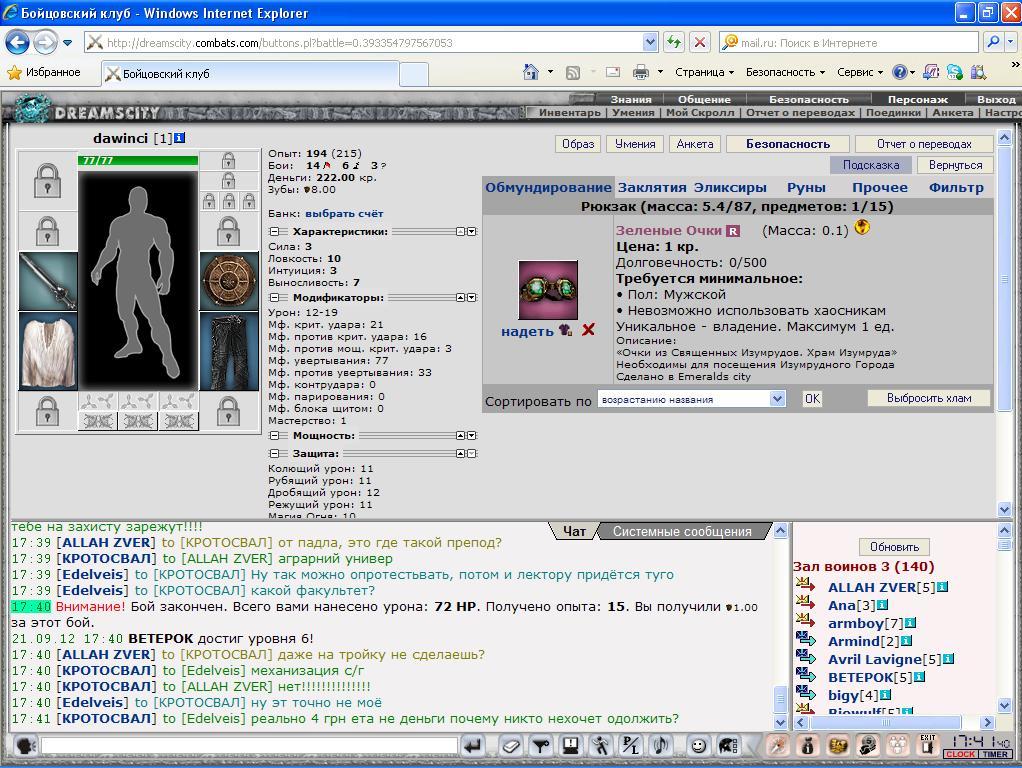Send private message to Armind via arrow icon
Viewport: 1022px width, 768px height.
[x=806, y=640]
